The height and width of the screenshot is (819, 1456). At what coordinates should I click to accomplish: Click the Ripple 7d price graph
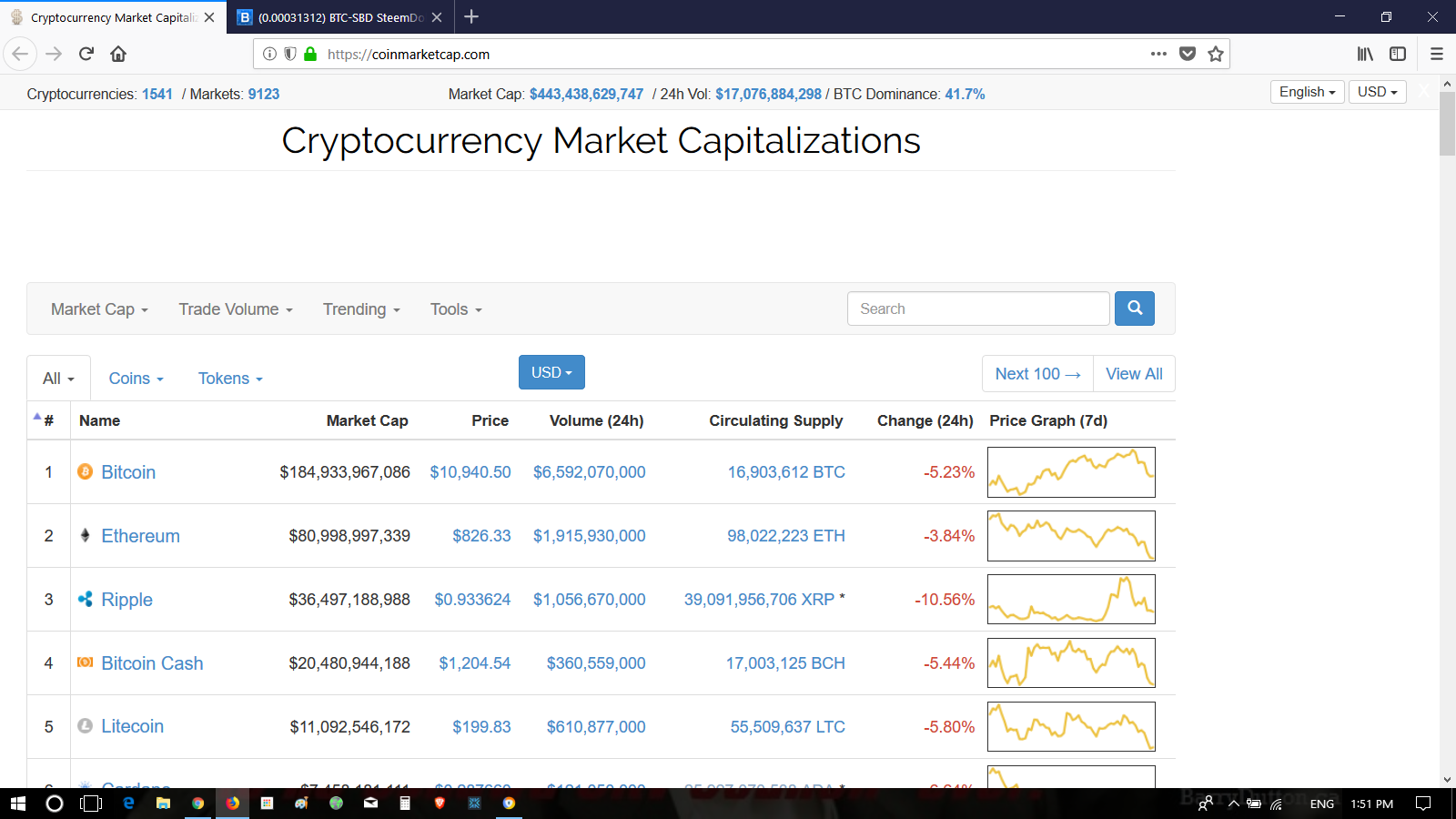(x=1071, y=599)
